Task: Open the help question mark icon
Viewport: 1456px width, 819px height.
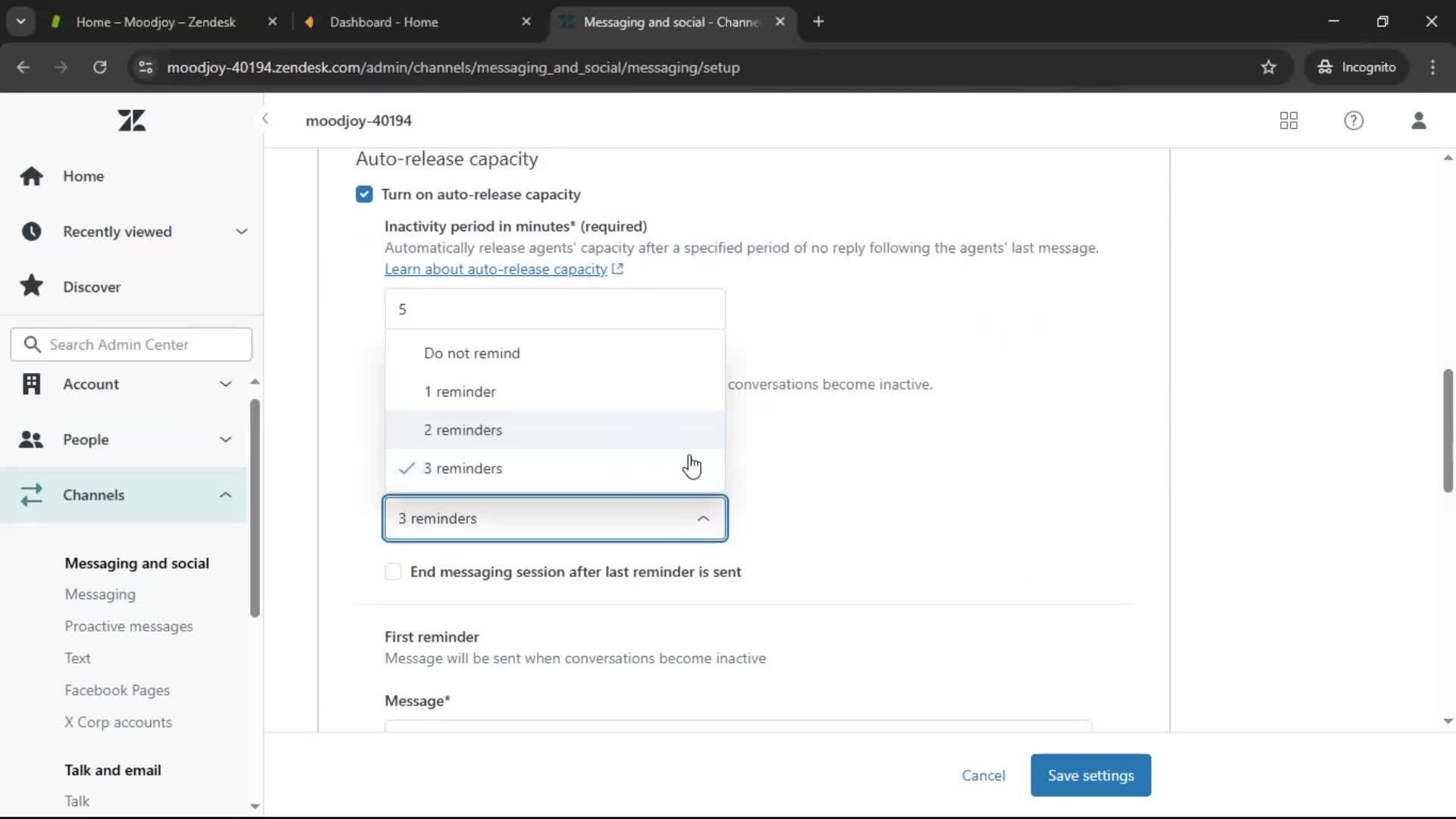Action: pyautogui.click(x=1354, y=121)
